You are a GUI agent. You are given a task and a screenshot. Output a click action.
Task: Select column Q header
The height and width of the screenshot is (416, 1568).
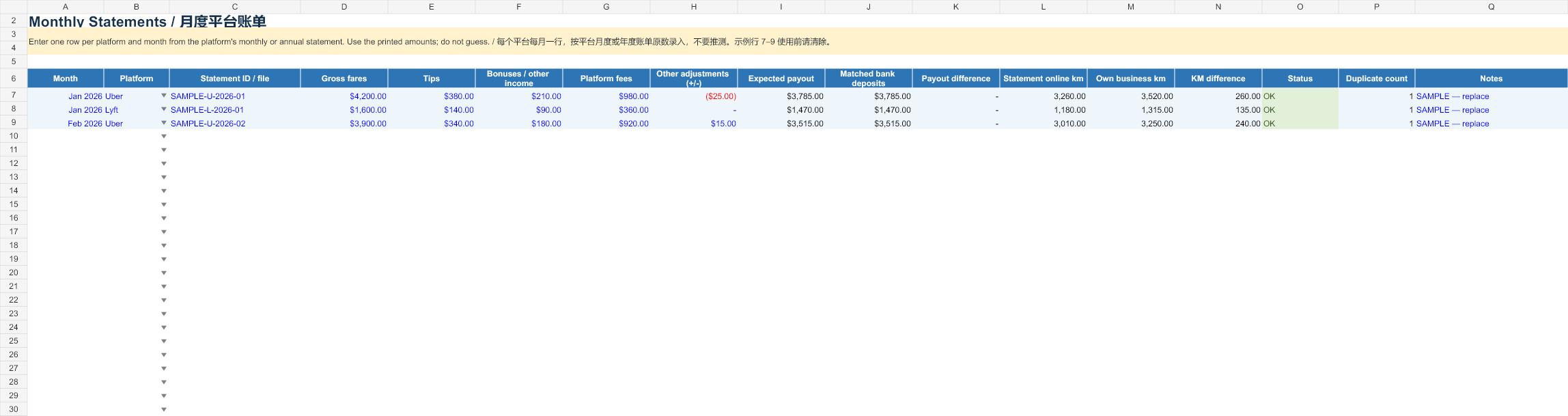[x=1492, y=7]
